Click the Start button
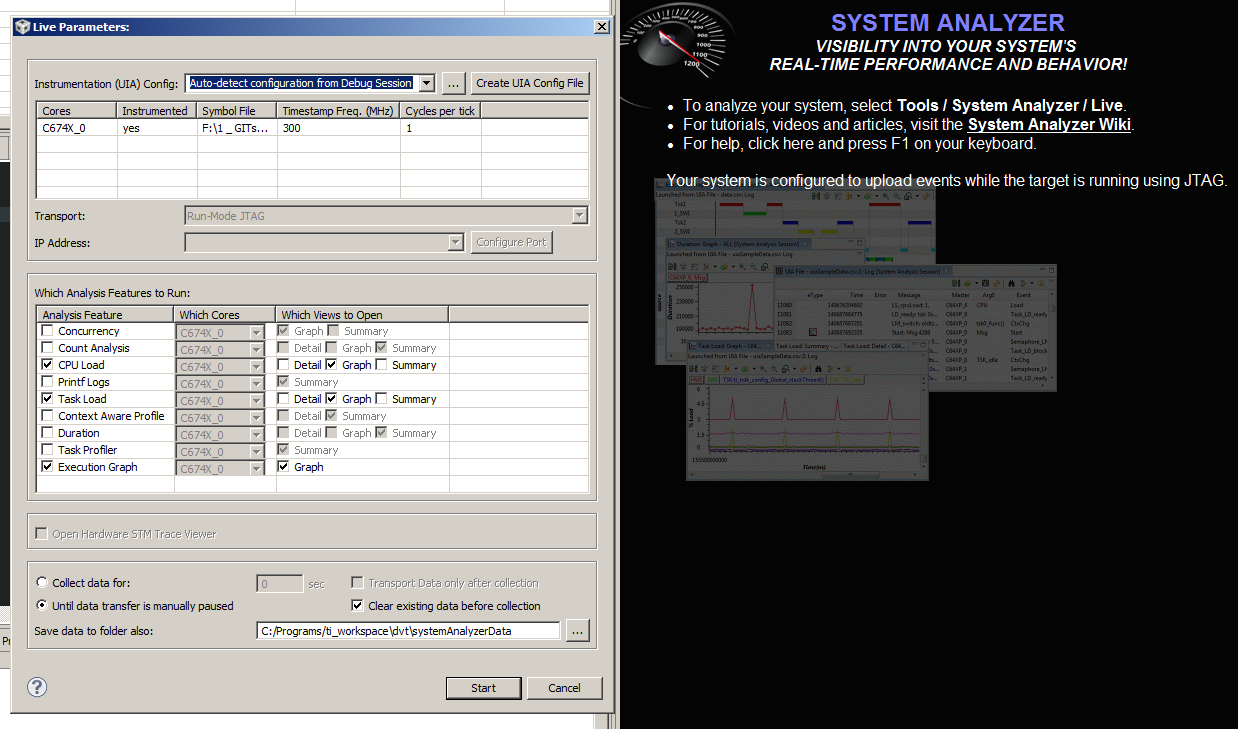This screenshot has width=1238, height=729. (x=483, y=688)
